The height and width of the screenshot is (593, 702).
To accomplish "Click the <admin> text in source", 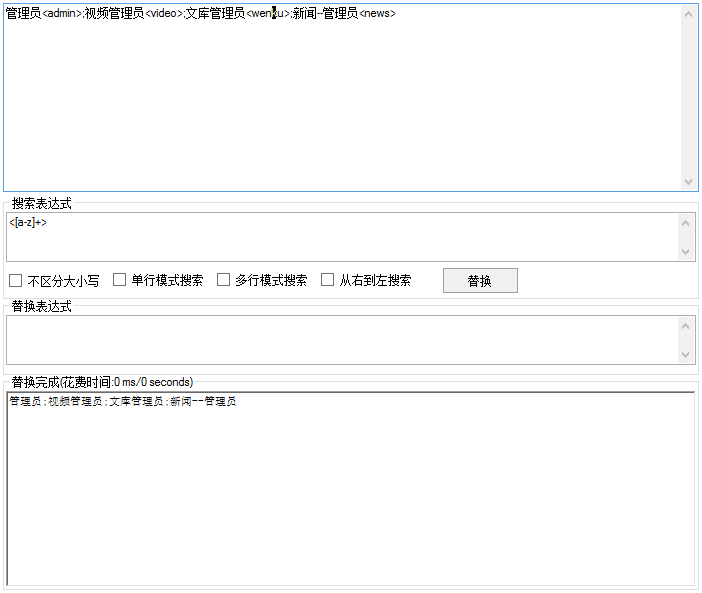I will pyautogui.click(x=62, y=13).
